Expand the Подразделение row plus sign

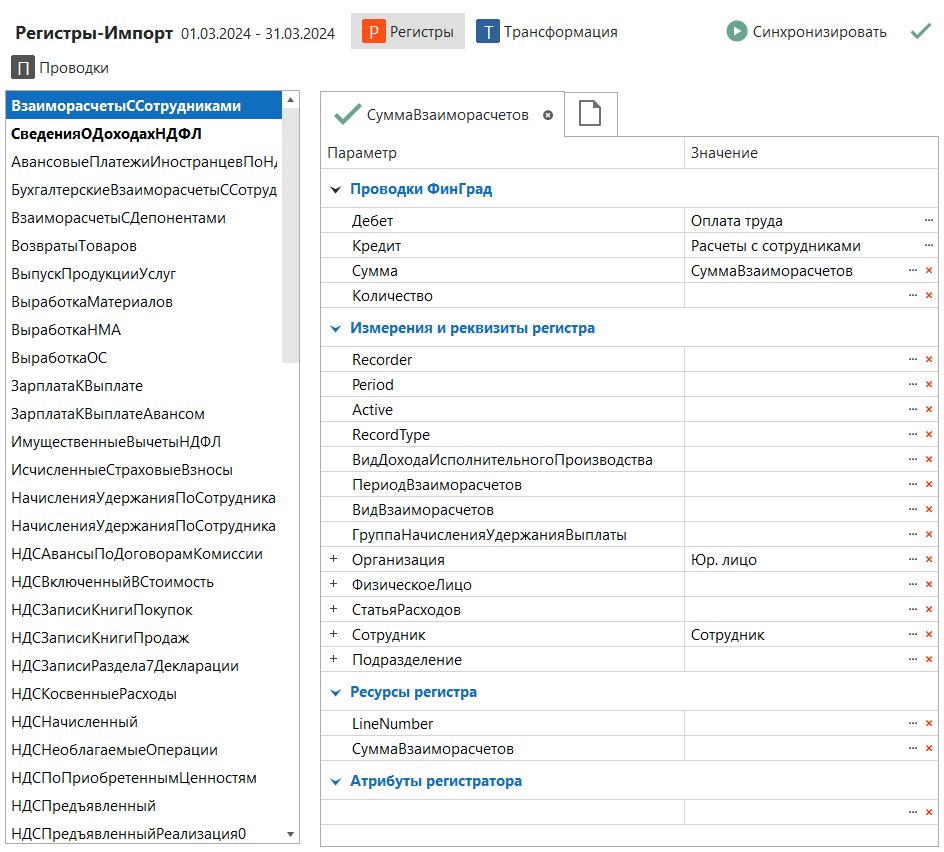click(x=334, y=660)
